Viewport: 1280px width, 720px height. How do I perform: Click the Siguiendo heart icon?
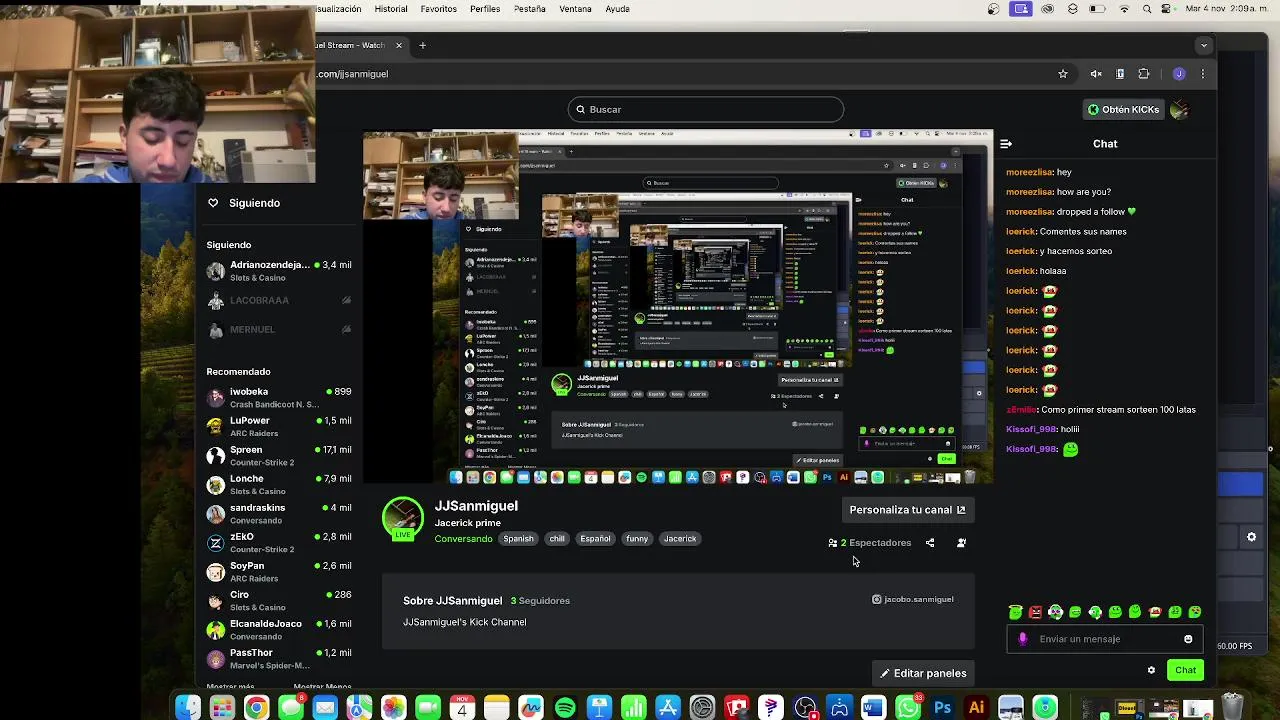pos(213,203)
